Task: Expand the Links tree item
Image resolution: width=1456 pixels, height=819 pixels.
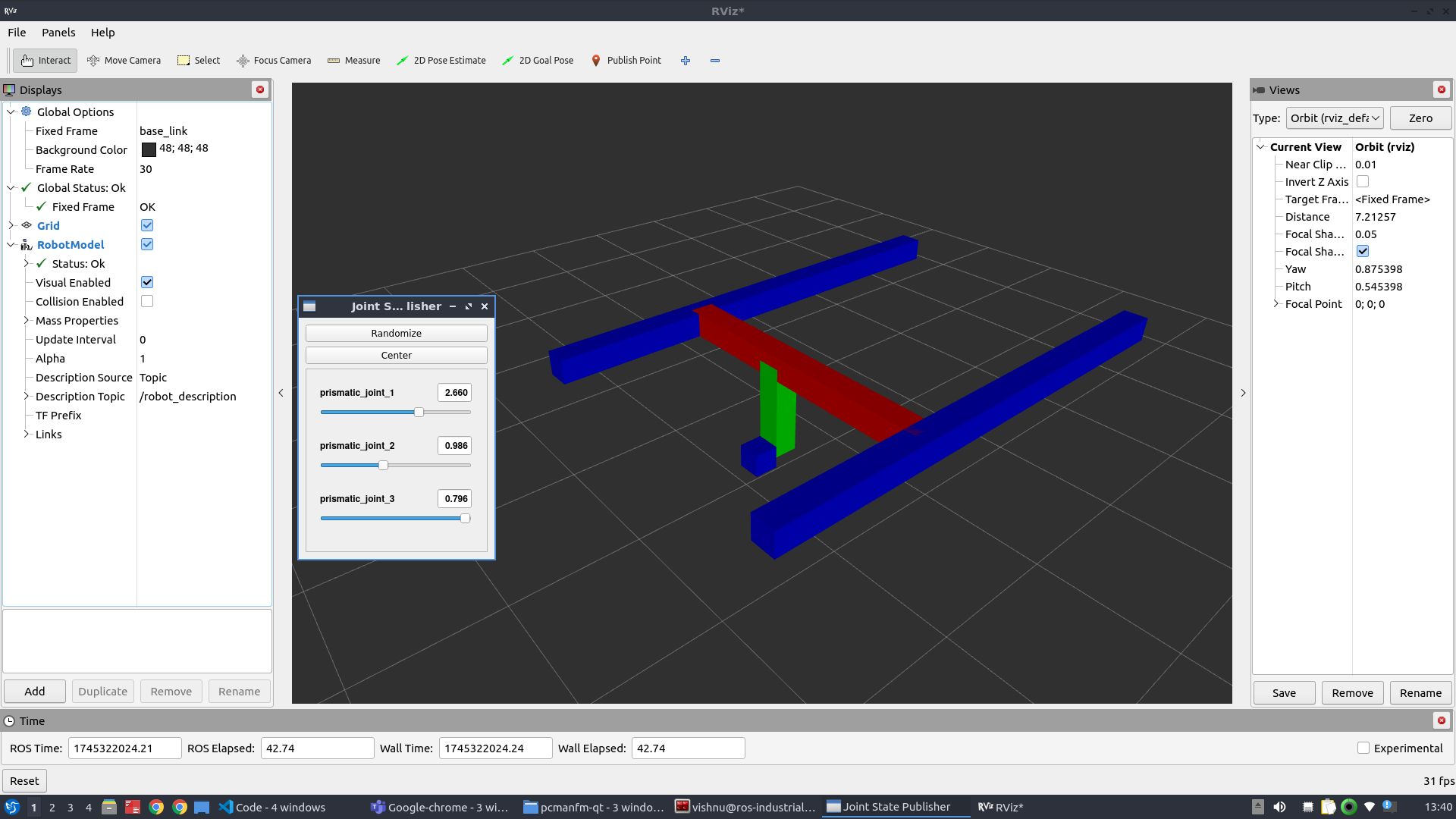Action: pos(27,435)
